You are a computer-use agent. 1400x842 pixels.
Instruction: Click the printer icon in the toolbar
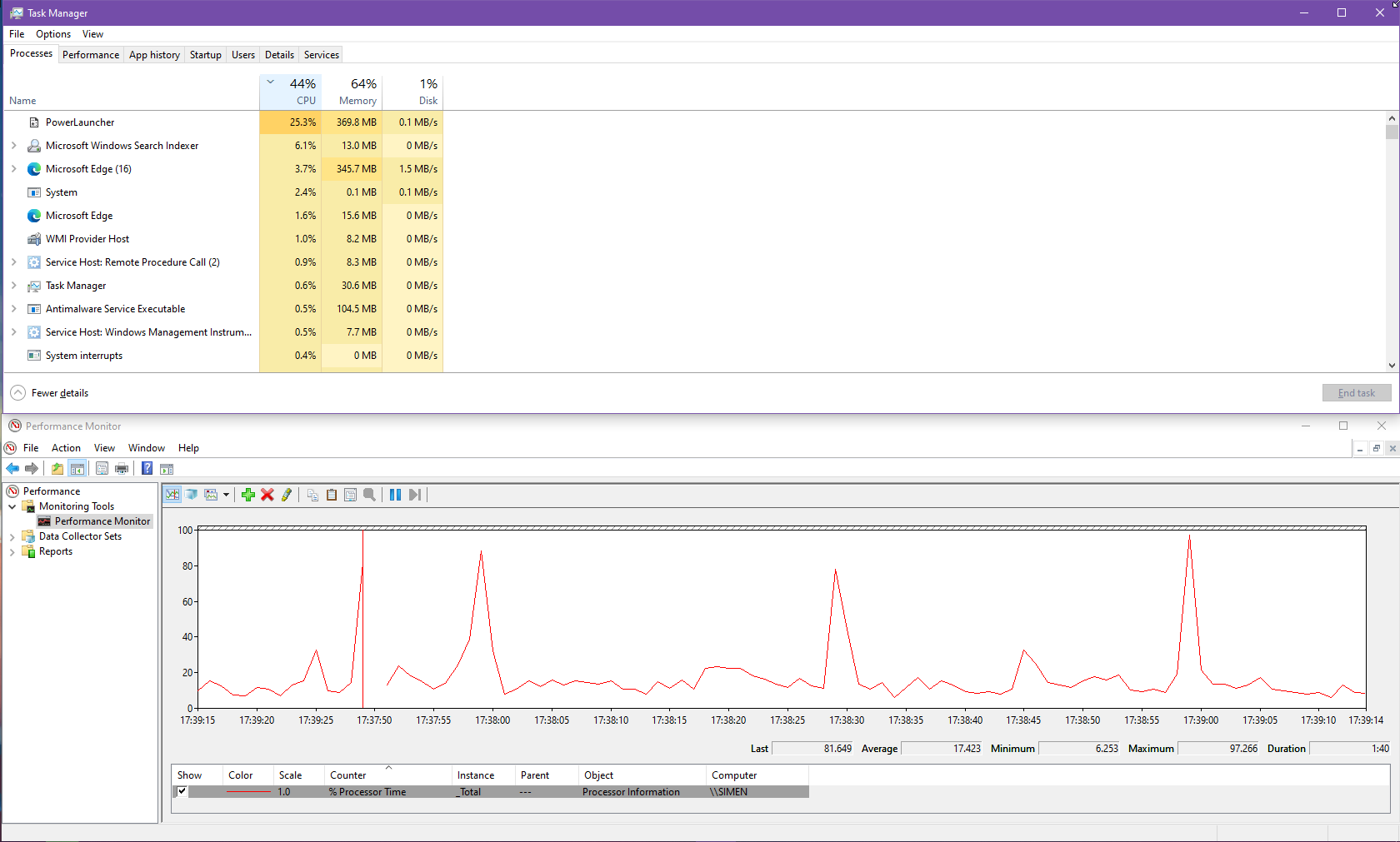click(122, 469)
